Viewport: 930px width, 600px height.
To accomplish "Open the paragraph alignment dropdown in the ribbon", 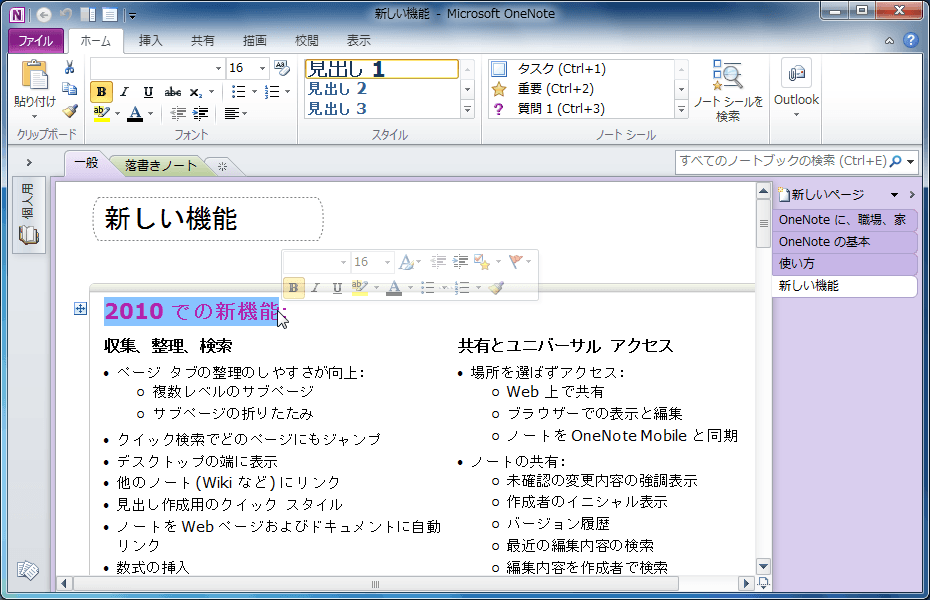I will click(x=235, y=113).
